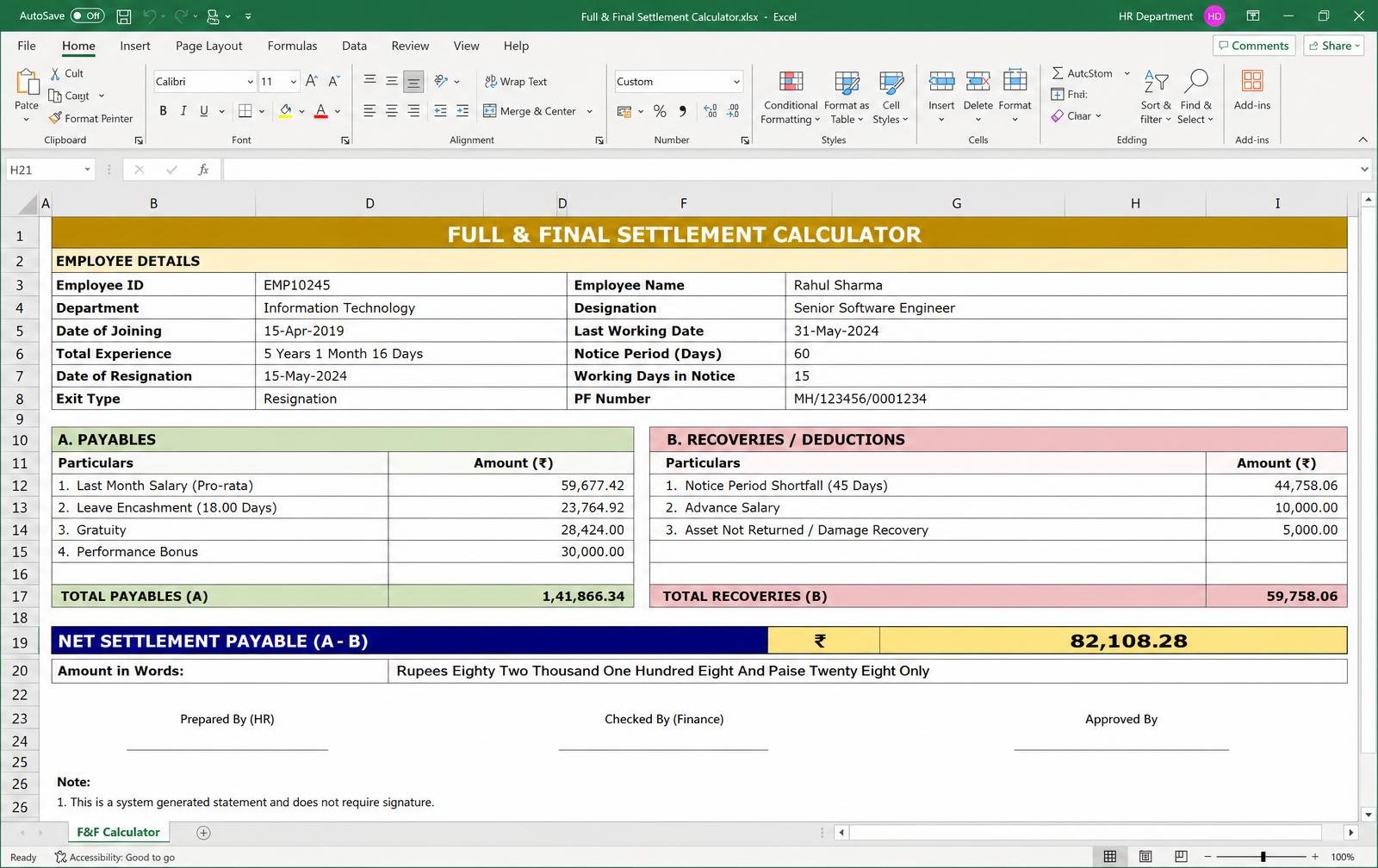Viewport: 1378px width, 868px height.
Task: Apply Bold formatting
Action: point(163,110)
